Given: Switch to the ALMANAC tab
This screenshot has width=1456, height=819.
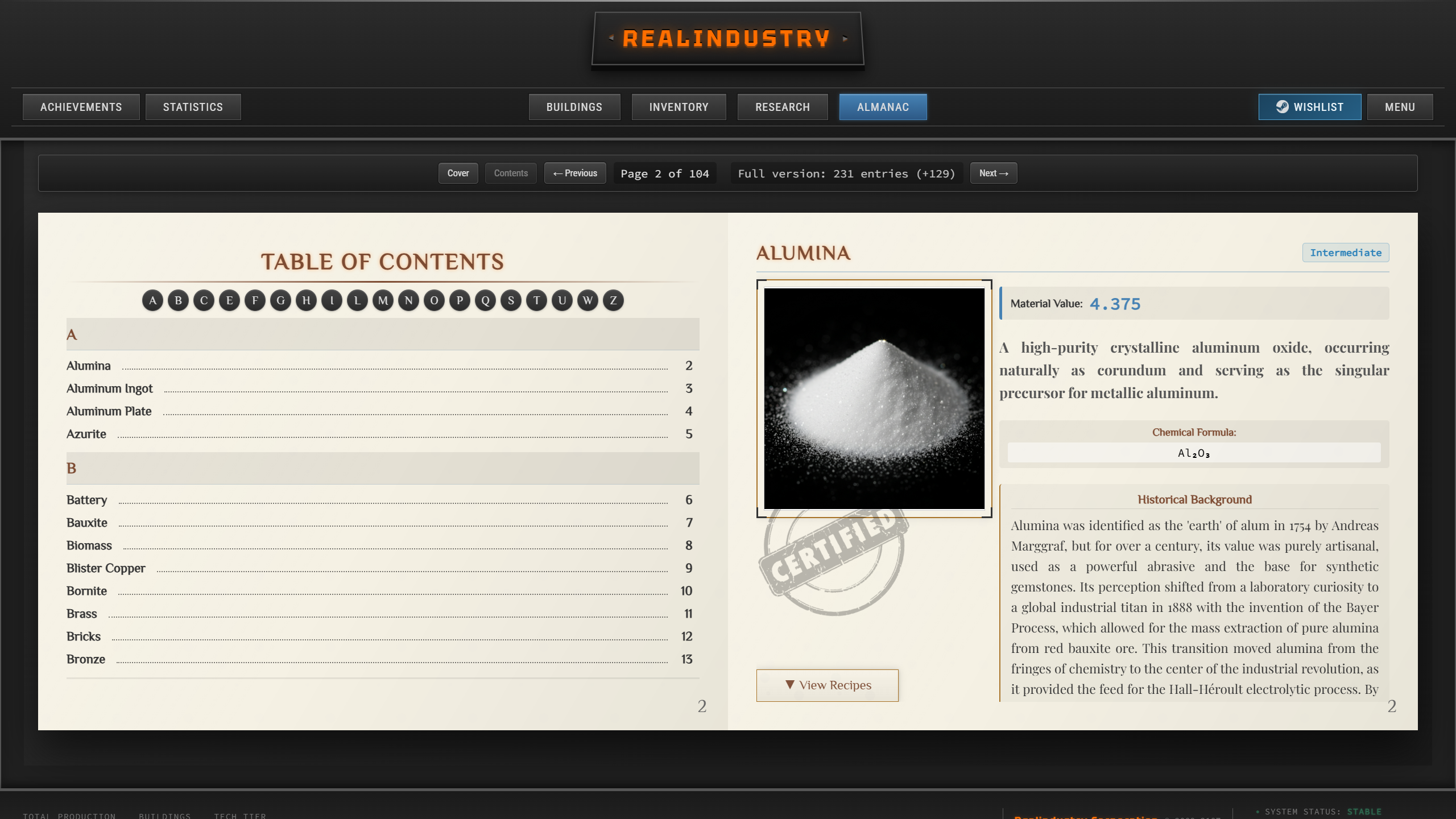Looking at the screenshot, I should [x=882, y=106].
